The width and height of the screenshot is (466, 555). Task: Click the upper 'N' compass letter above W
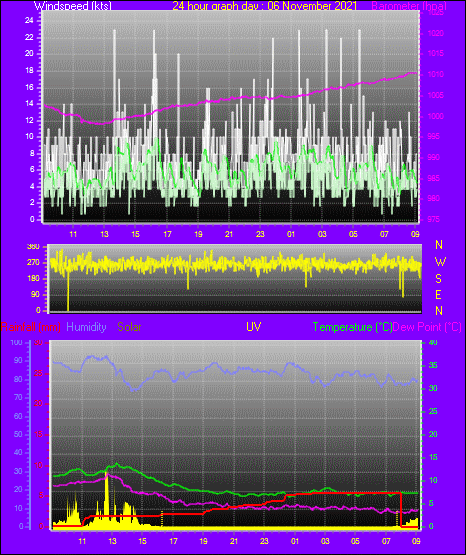439,245
